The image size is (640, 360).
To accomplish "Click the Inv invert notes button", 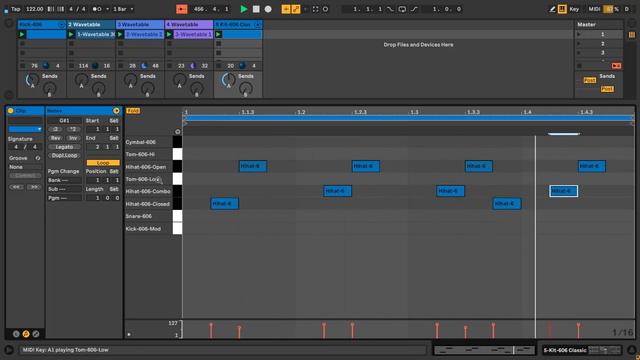I will [x=73, y=138].
